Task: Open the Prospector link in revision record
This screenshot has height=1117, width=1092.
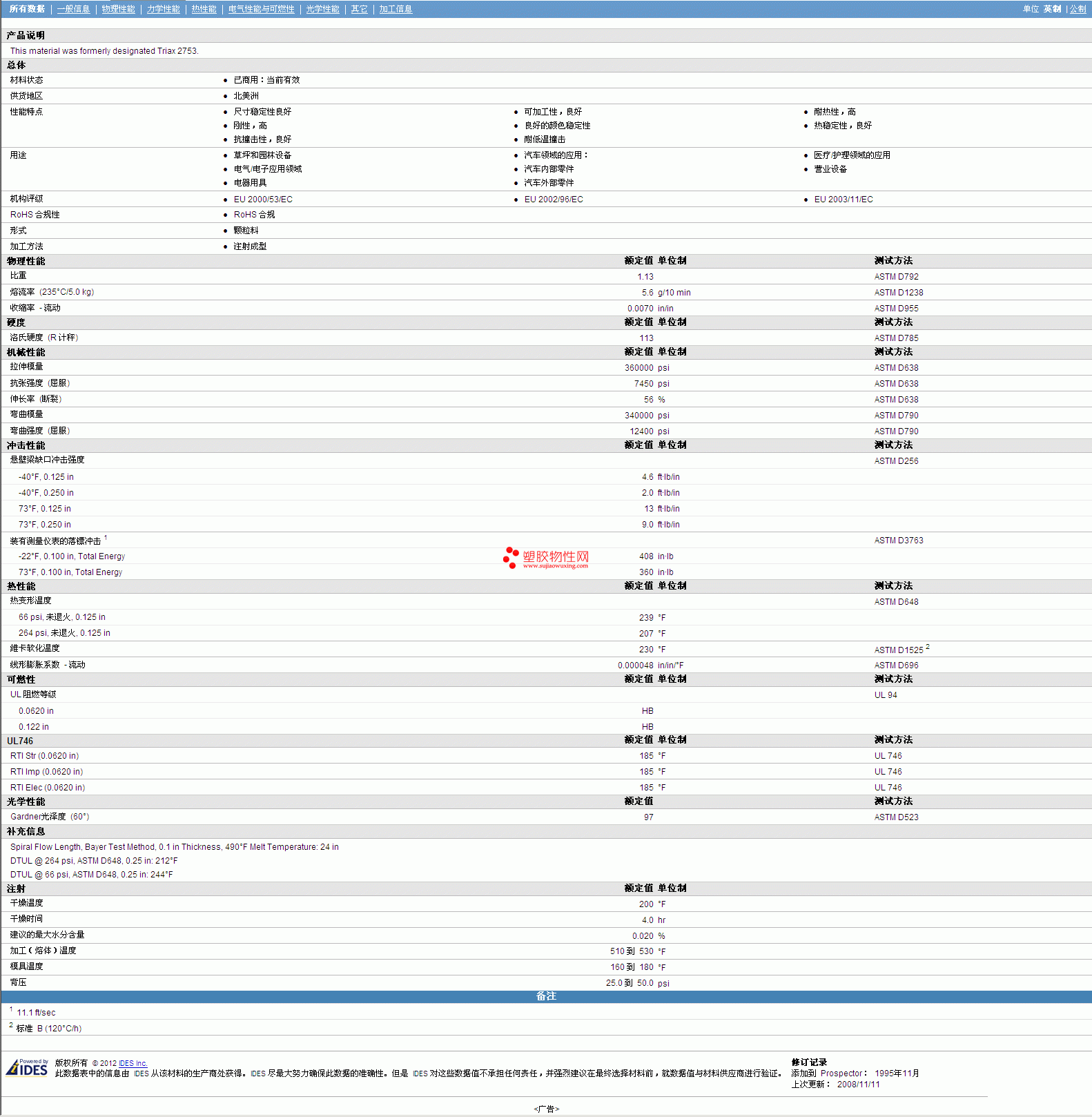Action: pos(841,1074)
